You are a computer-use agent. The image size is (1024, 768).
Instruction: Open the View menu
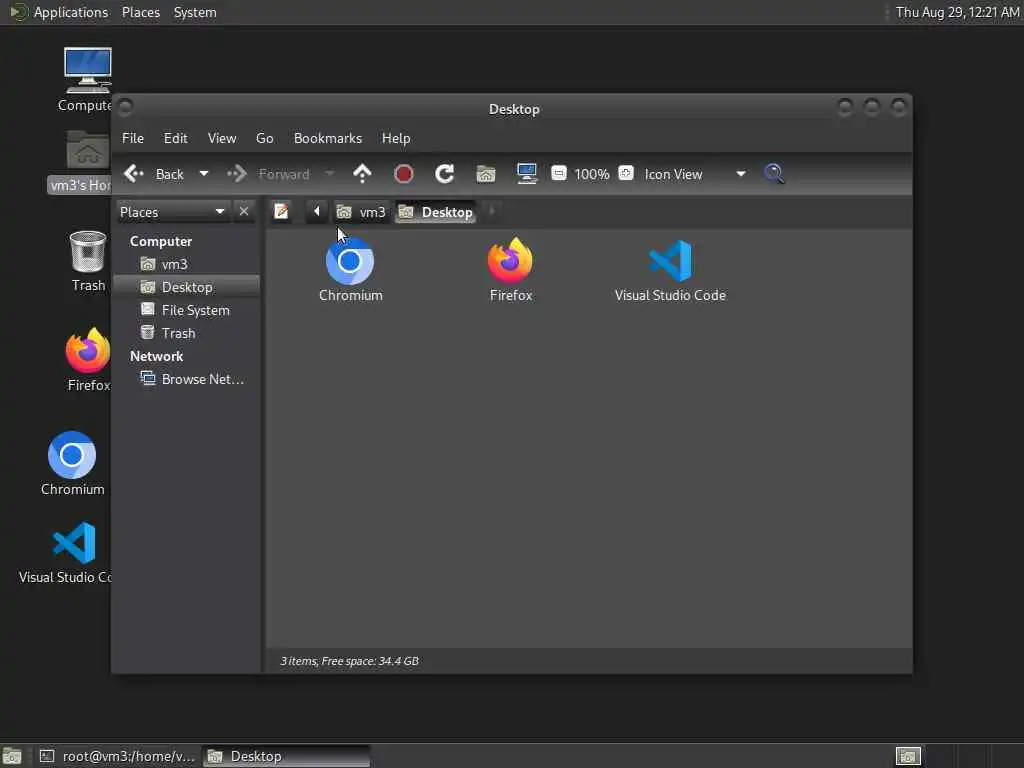[x=222, y=138]
